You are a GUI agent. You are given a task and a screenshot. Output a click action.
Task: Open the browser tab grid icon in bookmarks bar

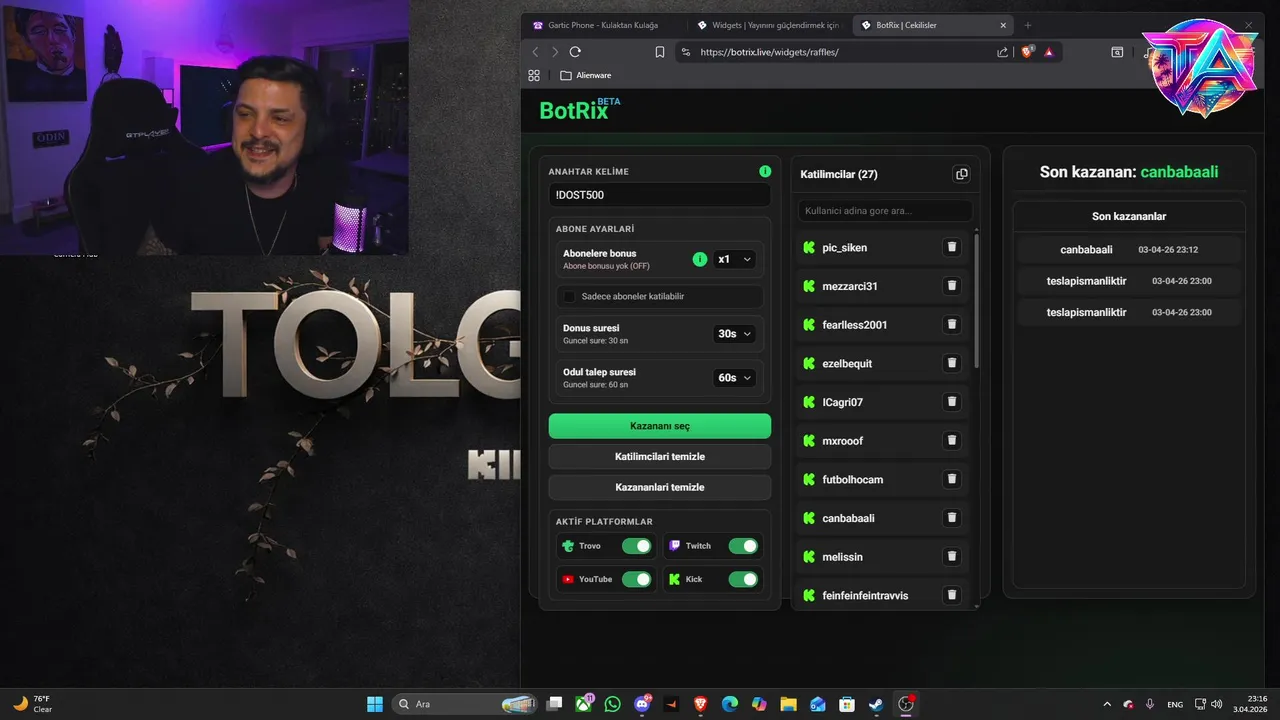[x=534, y=75]
